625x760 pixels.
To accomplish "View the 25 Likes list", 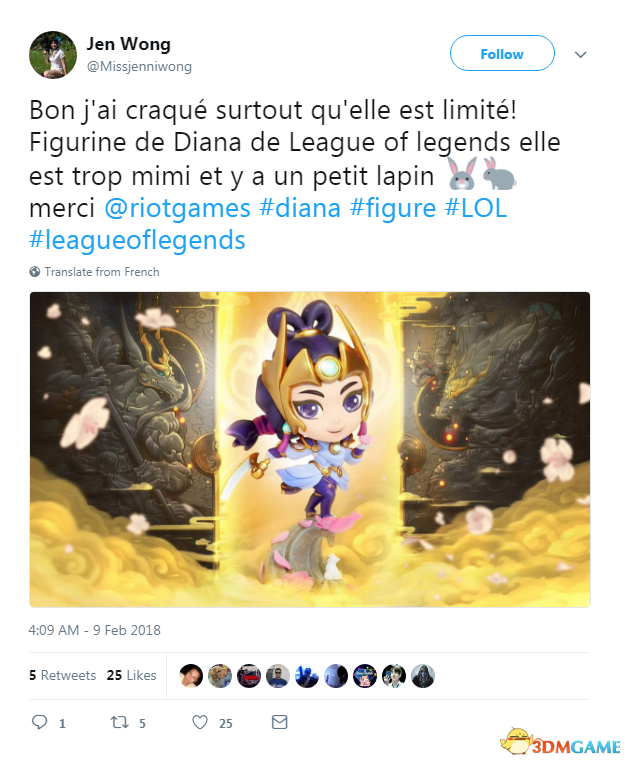I will pyautogui.click(x=131, y=675).
